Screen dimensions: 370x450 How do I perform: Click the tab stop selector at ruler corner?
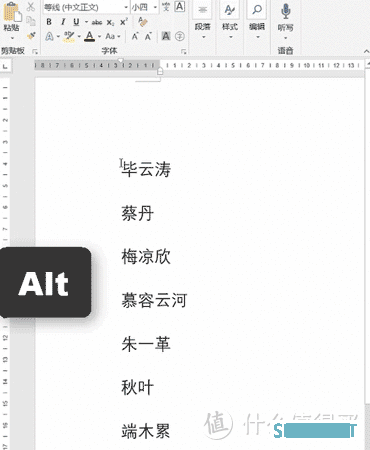tap(5, 66)
